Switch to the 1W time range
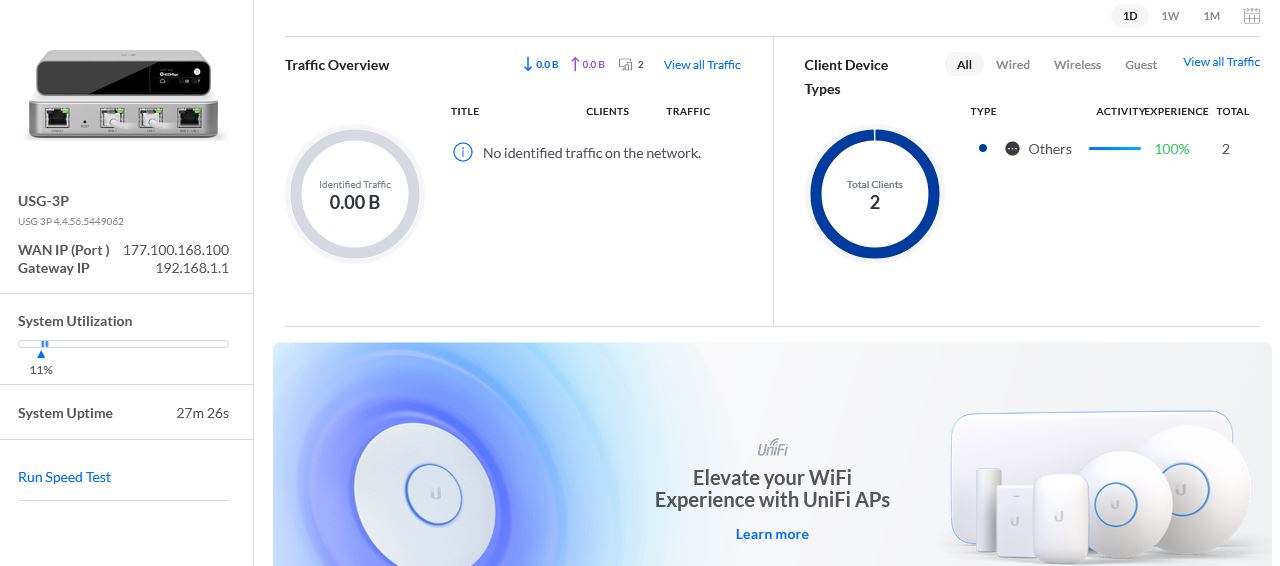The width and height of the screenshot is (1280, 566). pyautogui.click(x=1170, y=16)
